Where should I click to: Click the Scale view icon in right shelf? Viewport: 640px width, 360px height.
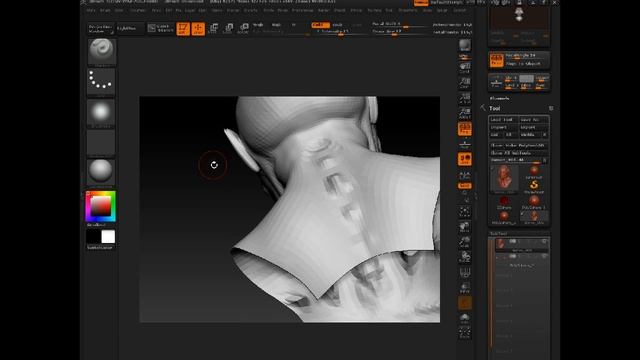click(464, 242)
